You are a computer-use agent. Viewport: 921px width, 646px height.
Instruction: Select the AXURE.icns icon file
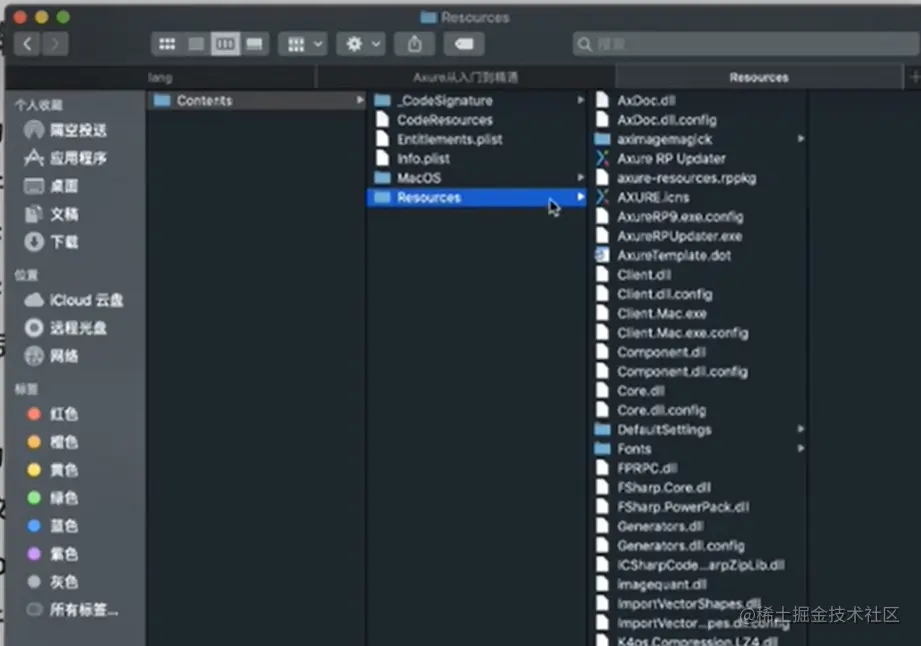click(603, 197)
